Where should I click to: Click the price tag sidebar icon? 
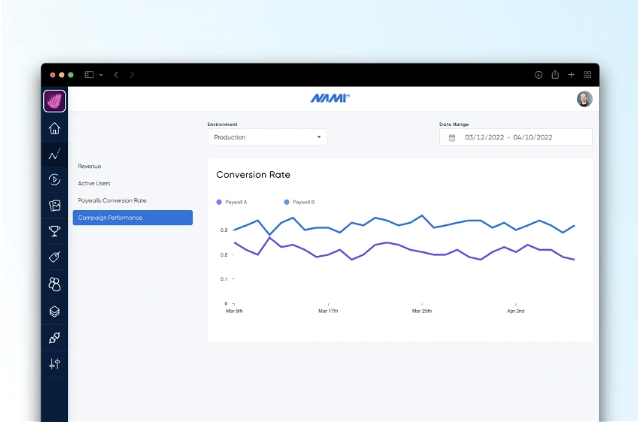[x=54, y=258]
